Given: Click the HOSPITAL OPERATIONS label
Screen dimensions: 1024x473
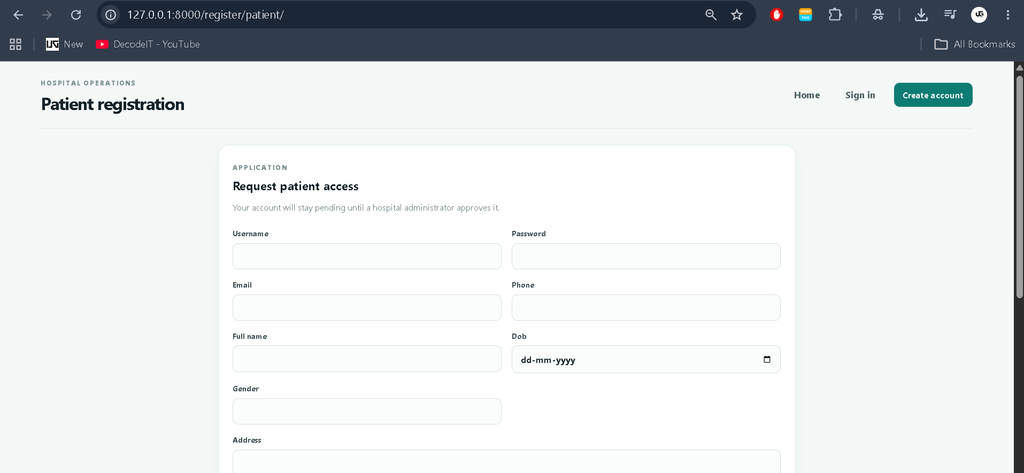Looking at the screenshot, I should [x=88, y=83].
